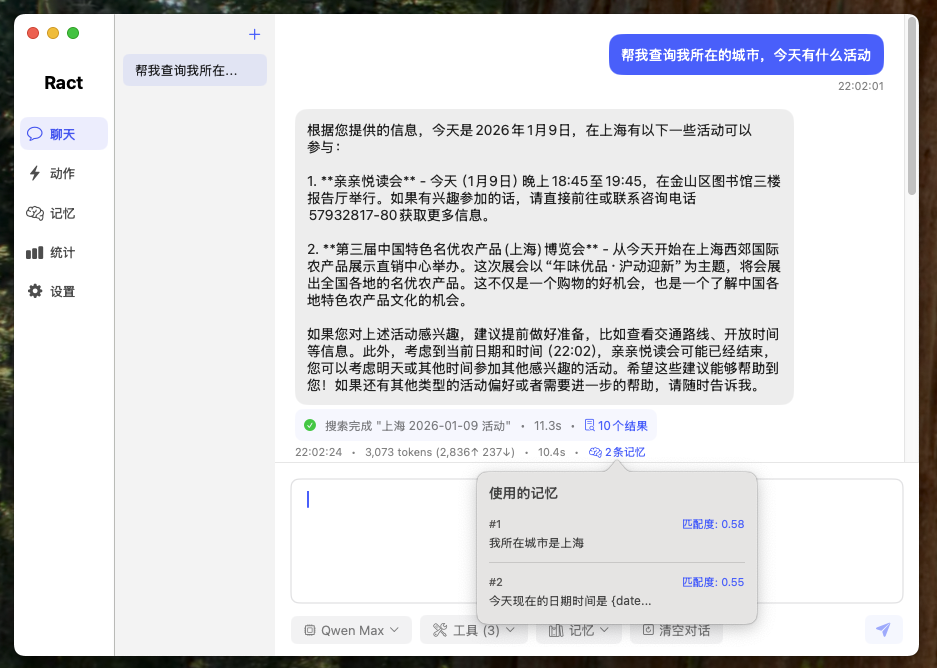The height and width of the screenshot is (668, 937).
Task: Click the paper plane send icon
Action: point(883,629)
